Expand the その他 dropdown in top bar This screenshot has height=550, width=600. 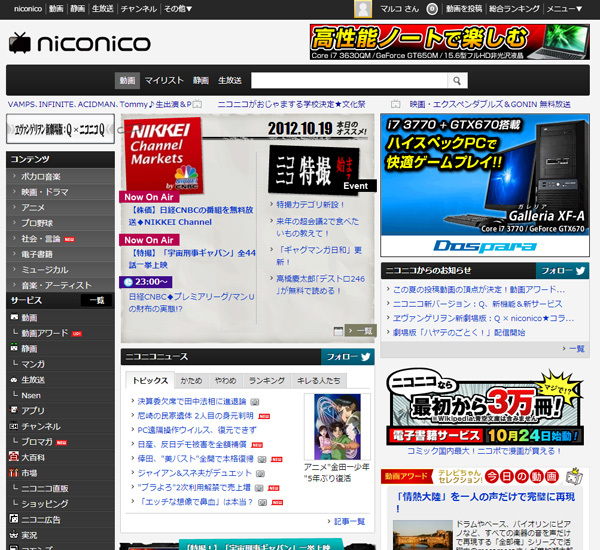pyautogui.click(x=176, y=8)
